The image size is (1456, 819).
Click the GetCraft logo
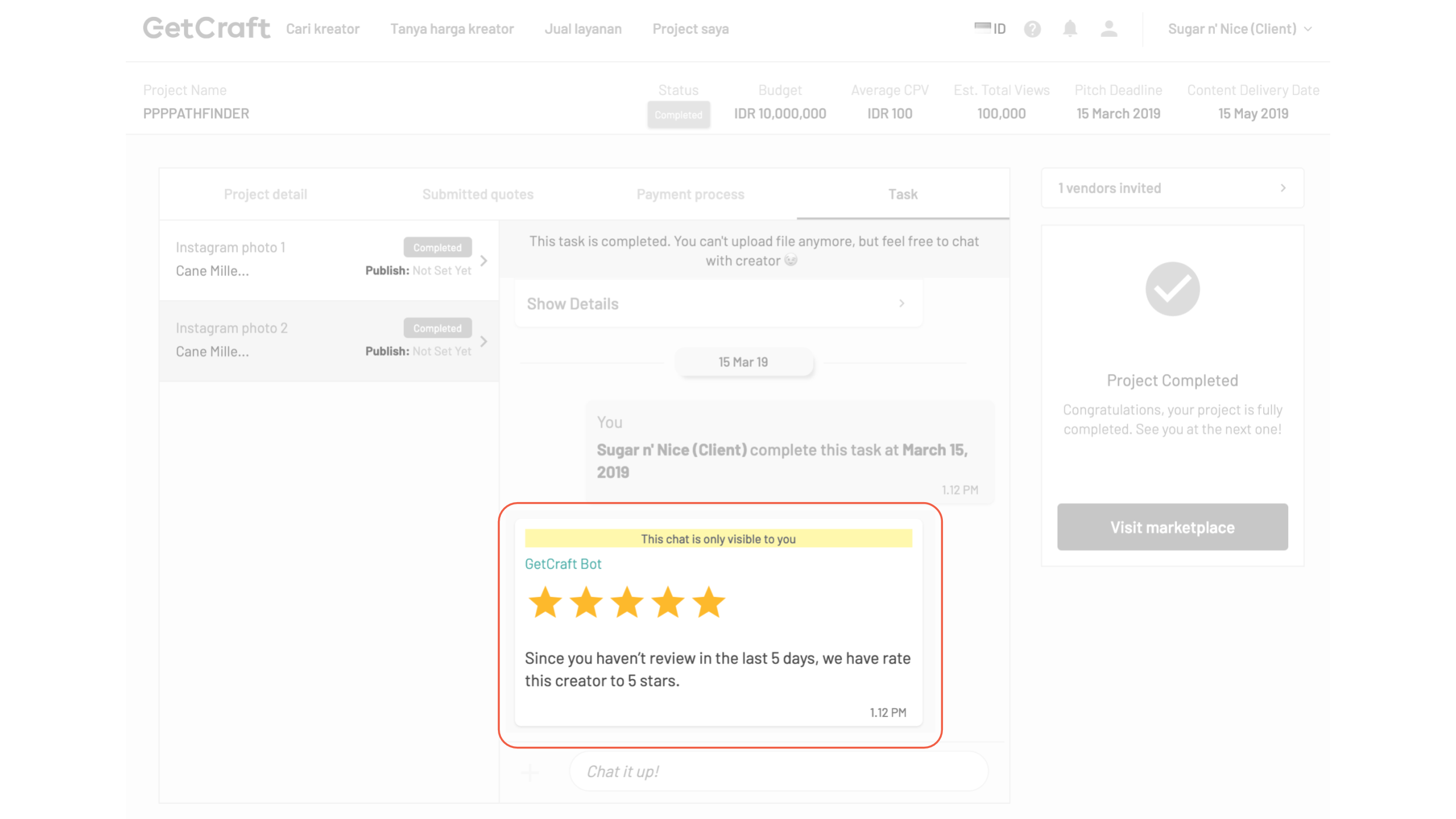pyautogui.click(x=207, y=28)
